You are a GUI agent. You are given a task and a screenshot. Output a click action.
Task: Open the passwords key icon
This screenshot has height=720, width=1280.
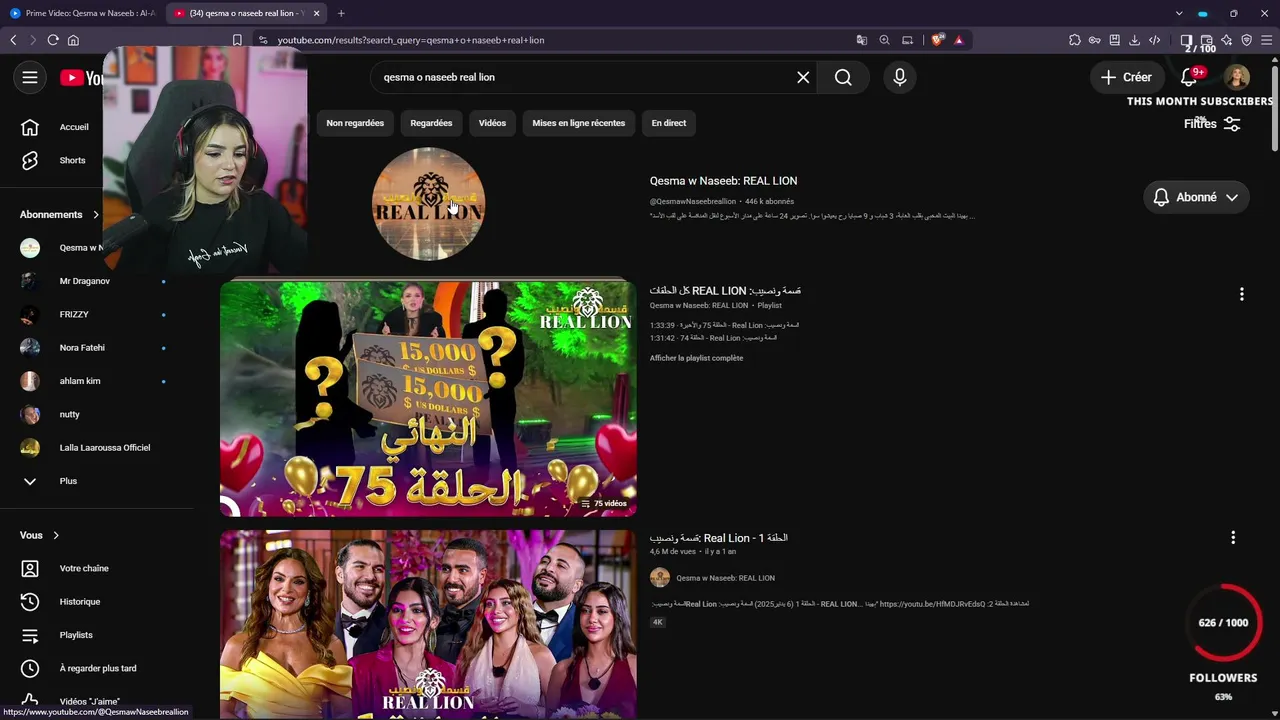point(1095,40)
